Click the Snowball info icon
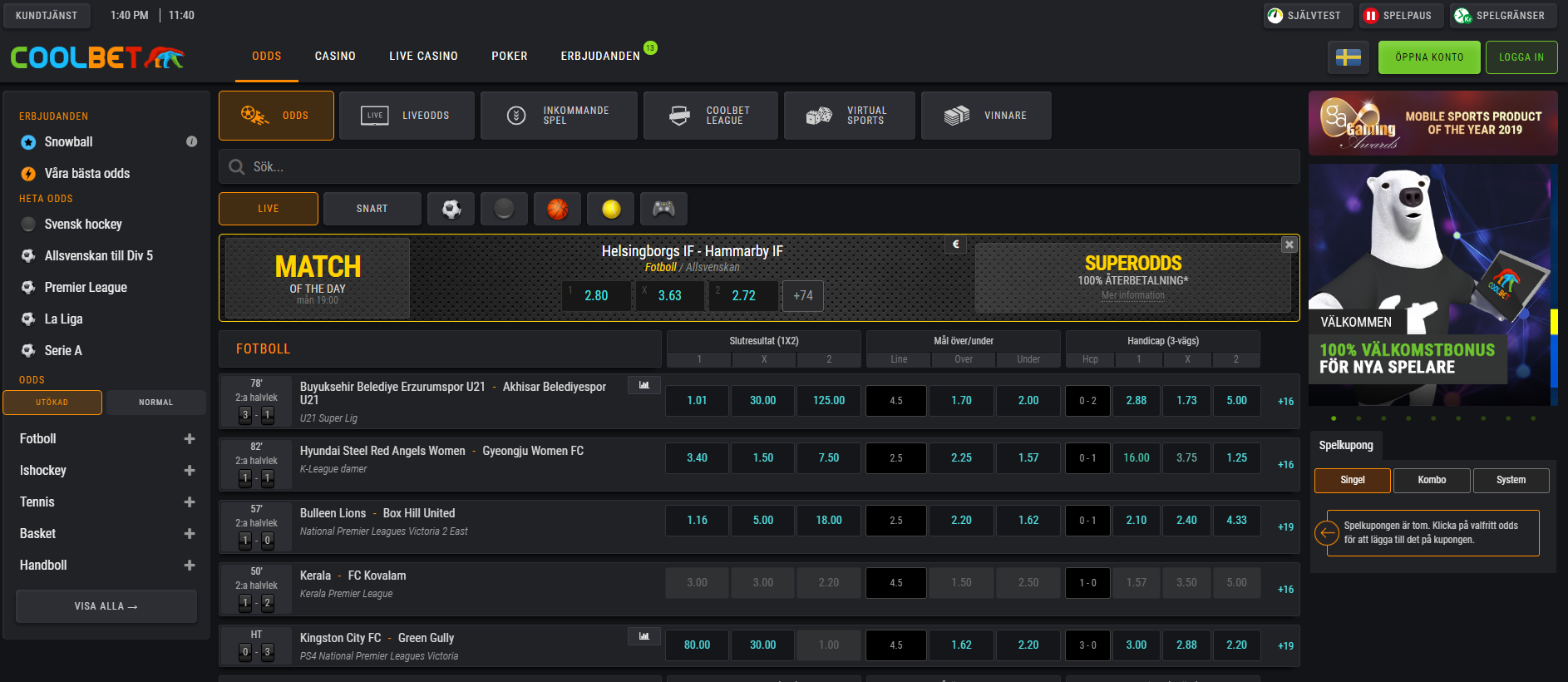 (192, 141)
